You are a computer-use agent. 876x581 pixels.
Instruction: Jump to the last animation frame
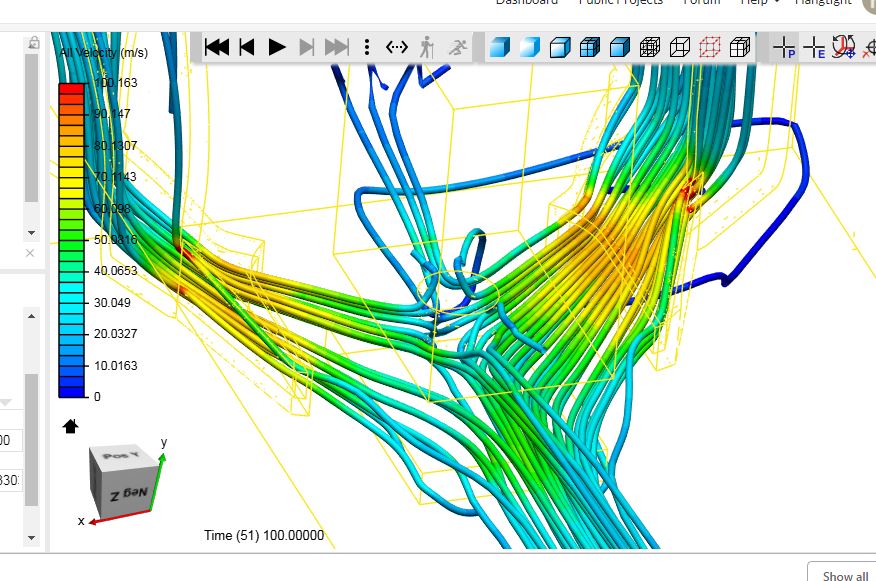[x=336, y=47]
